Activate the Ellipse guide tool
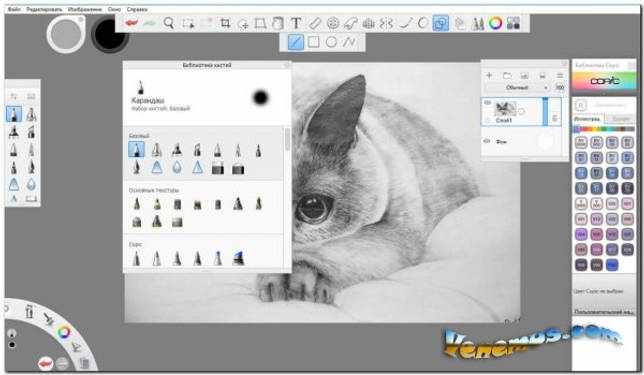The image size is (644, 375). (x=333, y=23)
